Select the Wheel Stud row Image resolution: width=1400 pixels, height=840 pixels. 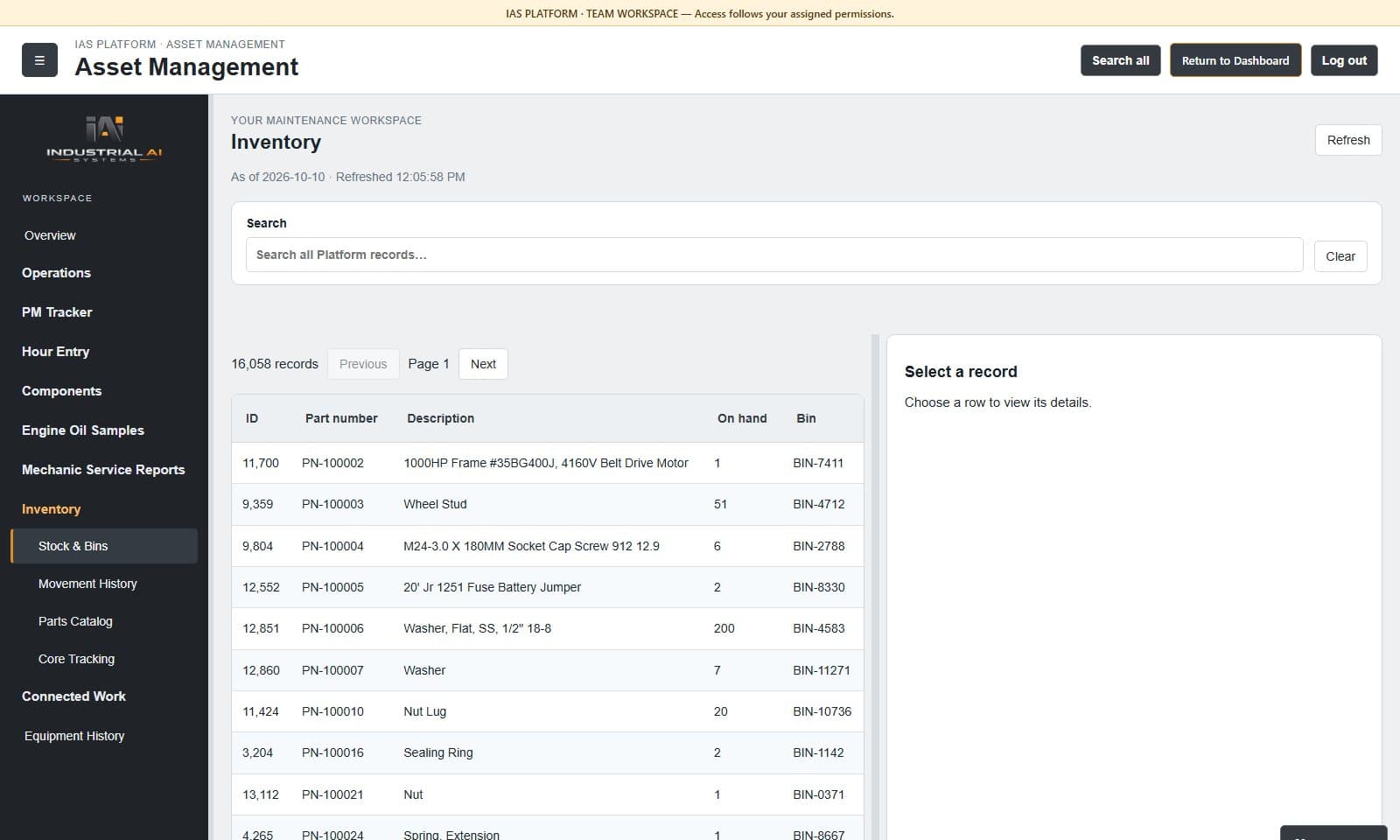point(548,504)
